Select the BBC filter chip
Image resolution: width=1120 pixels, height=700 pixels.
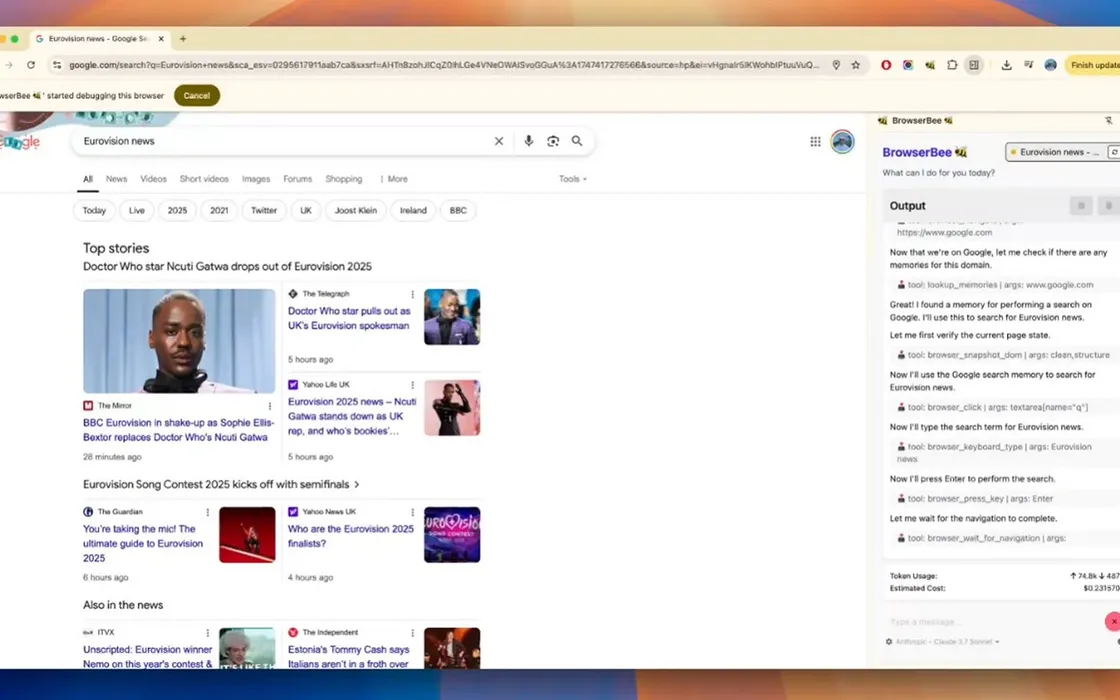click(458, 211)
